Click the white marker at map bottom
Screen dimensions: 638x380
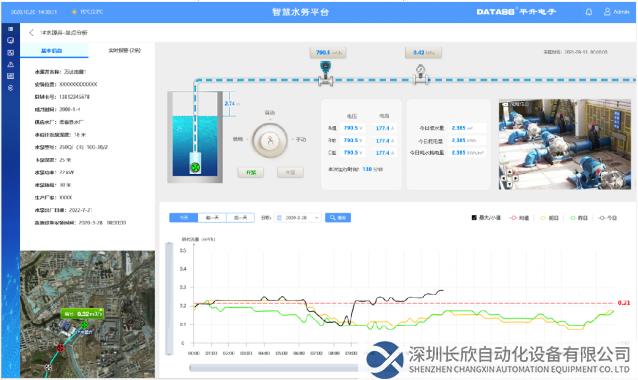(48, 367)
